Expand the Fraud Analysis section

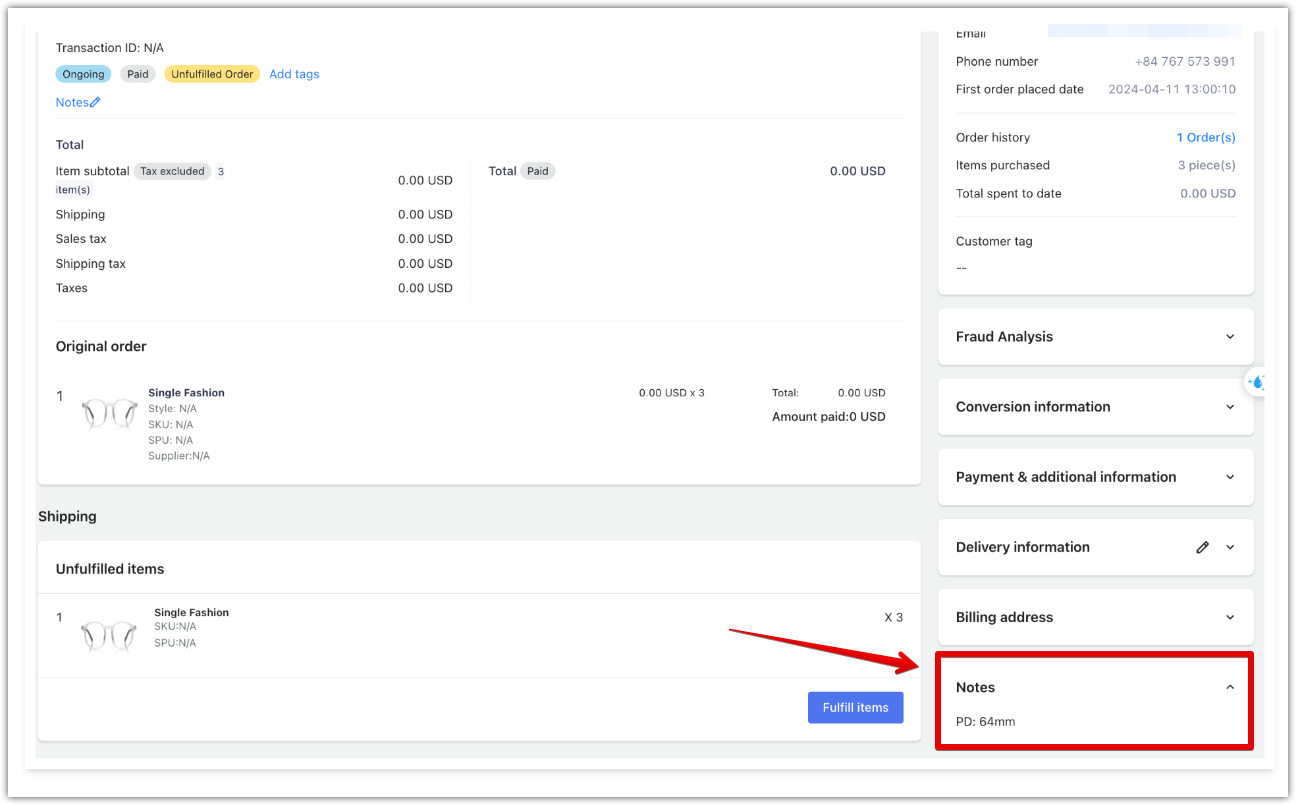(x=1230, y=337)
